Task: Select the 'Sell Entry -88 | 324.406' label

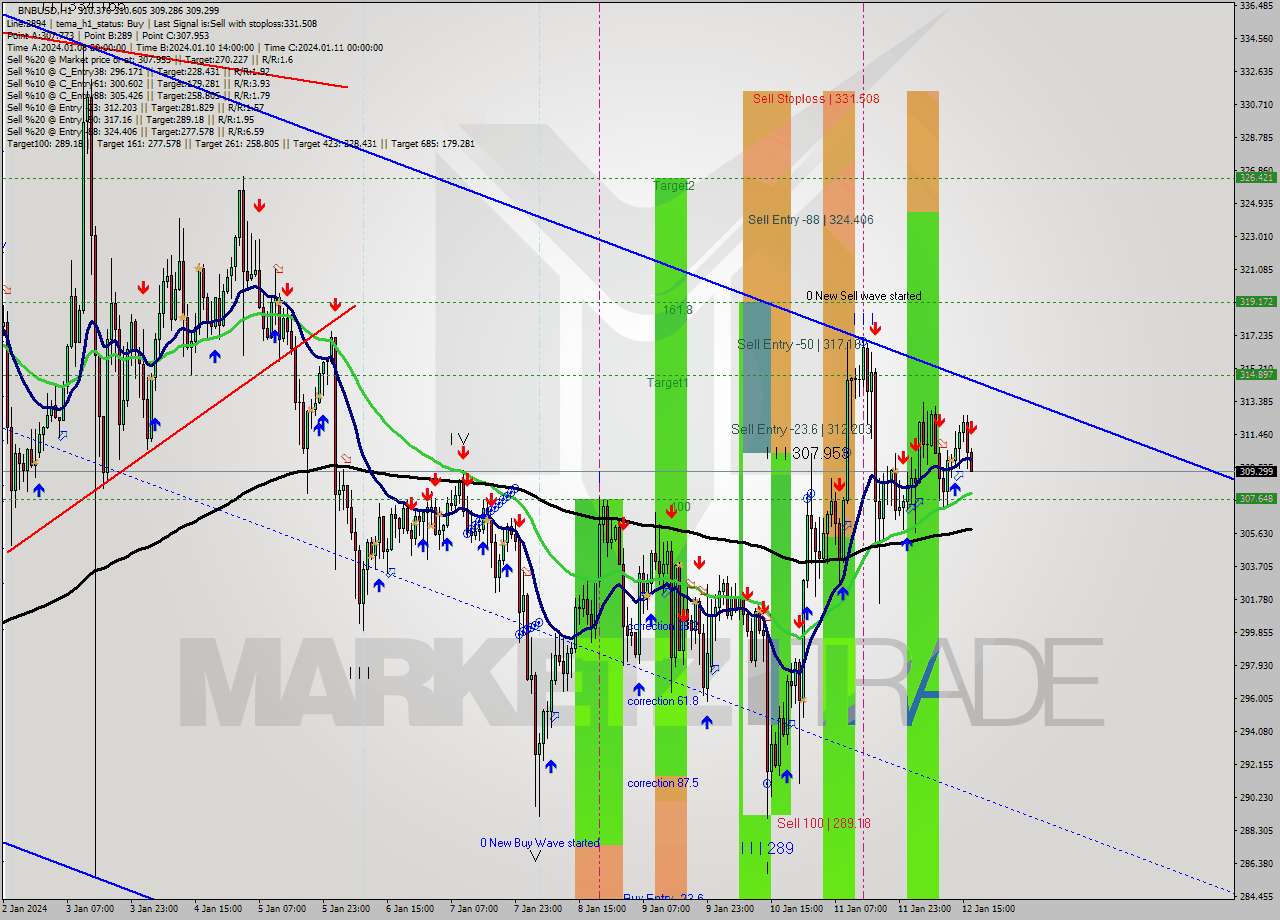Action: (x=811, y=220)
